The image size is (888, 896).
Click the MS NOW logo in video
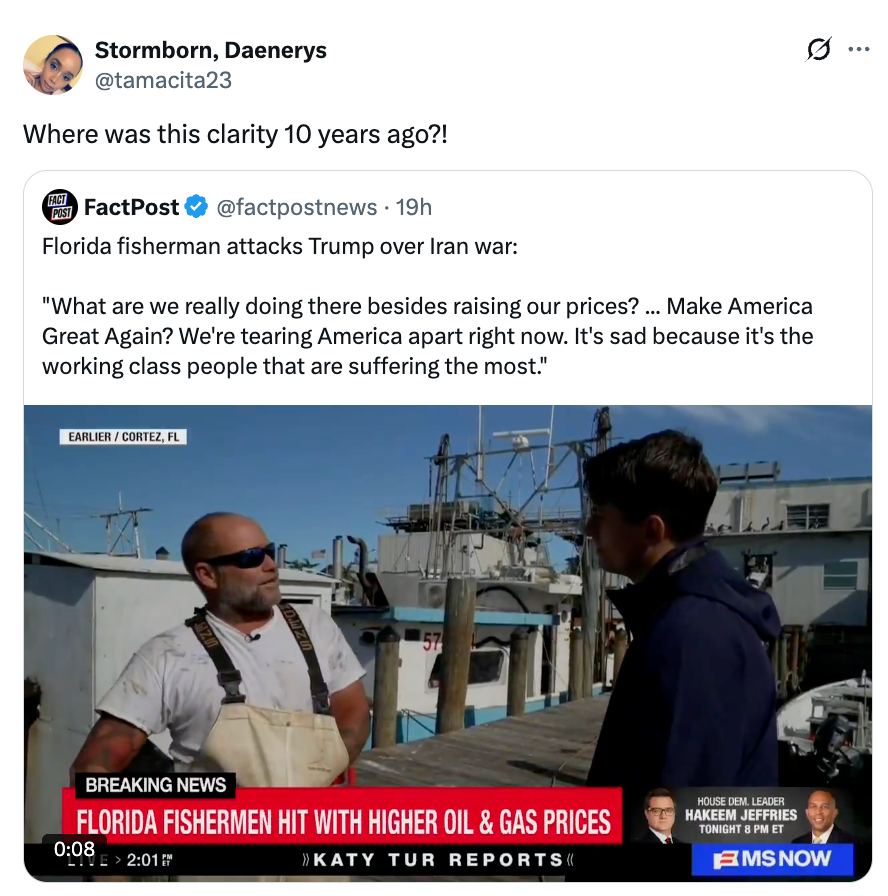(771, 858)
